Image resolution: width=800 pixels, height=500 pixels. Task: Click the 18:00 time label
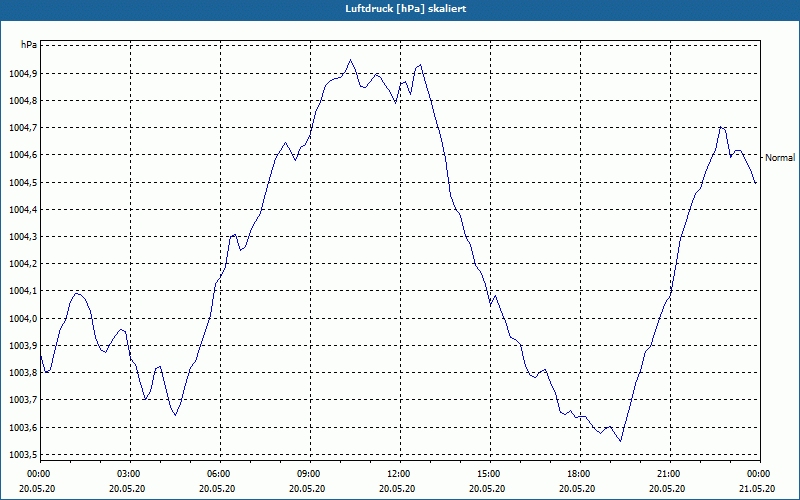(580, 474)
